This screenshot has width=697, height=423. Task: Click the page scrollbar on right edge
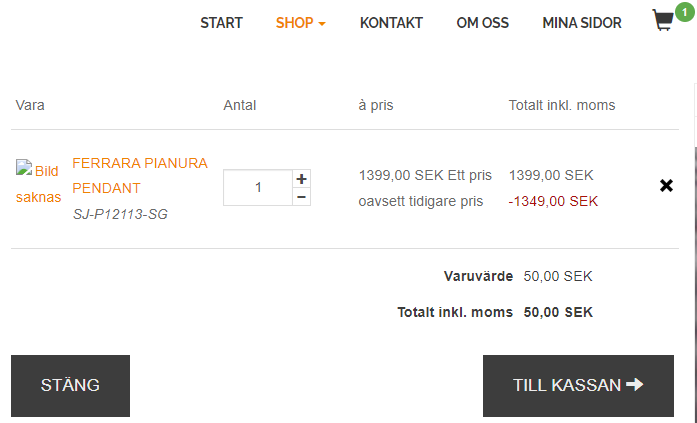[695, 252]
